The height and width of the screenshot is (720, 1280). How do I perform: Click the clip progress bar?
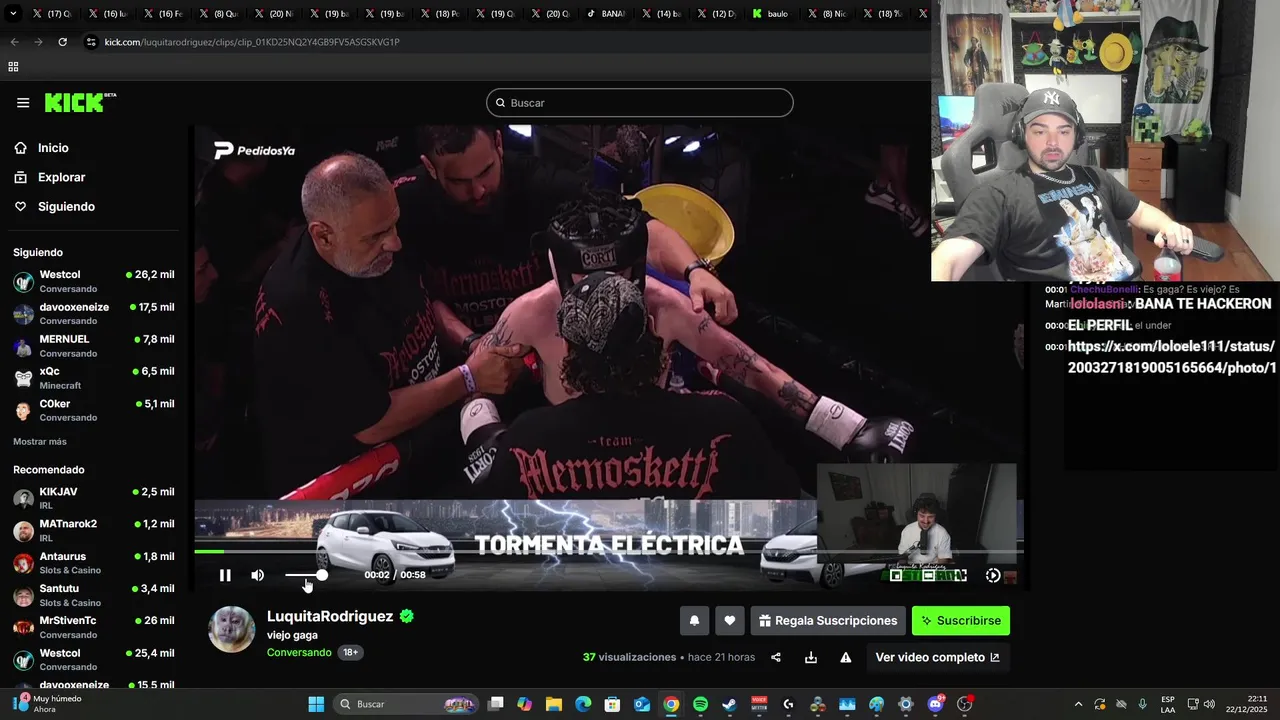[608, 551]
